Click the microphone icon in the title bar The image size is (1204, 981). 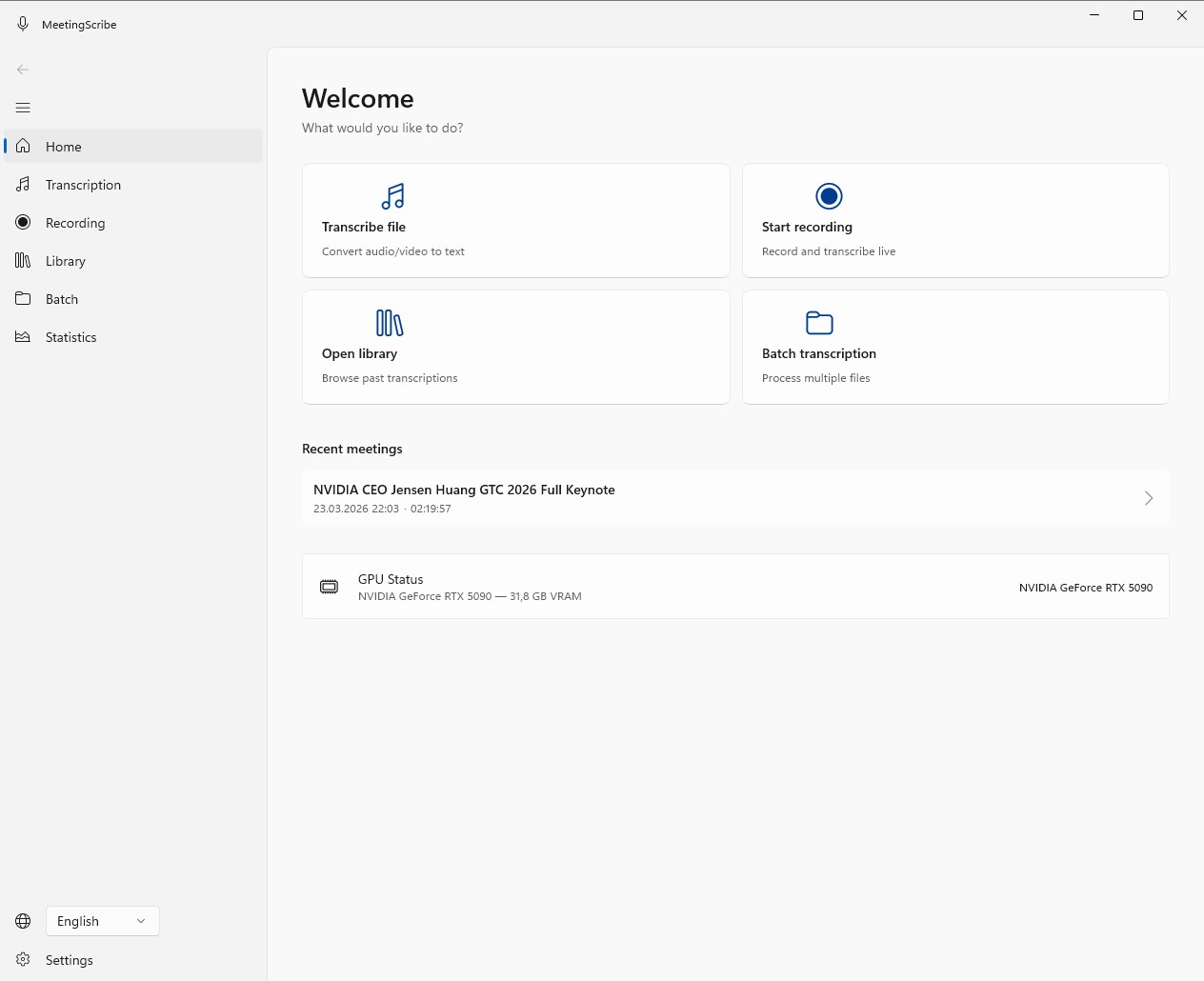[22, 23]
